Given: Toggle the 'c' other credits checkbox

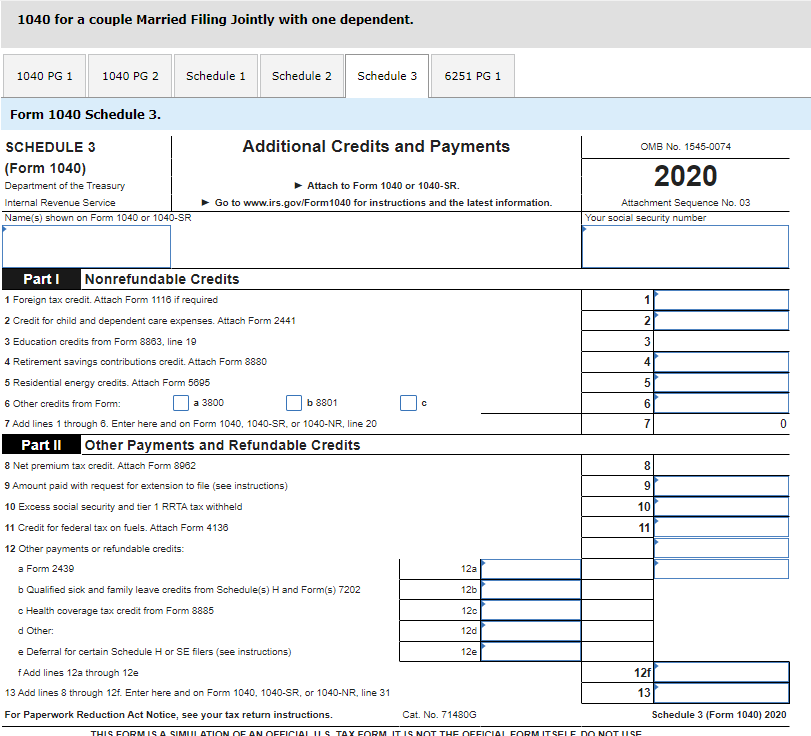Looking at the screenshot, I should [408, 403].
